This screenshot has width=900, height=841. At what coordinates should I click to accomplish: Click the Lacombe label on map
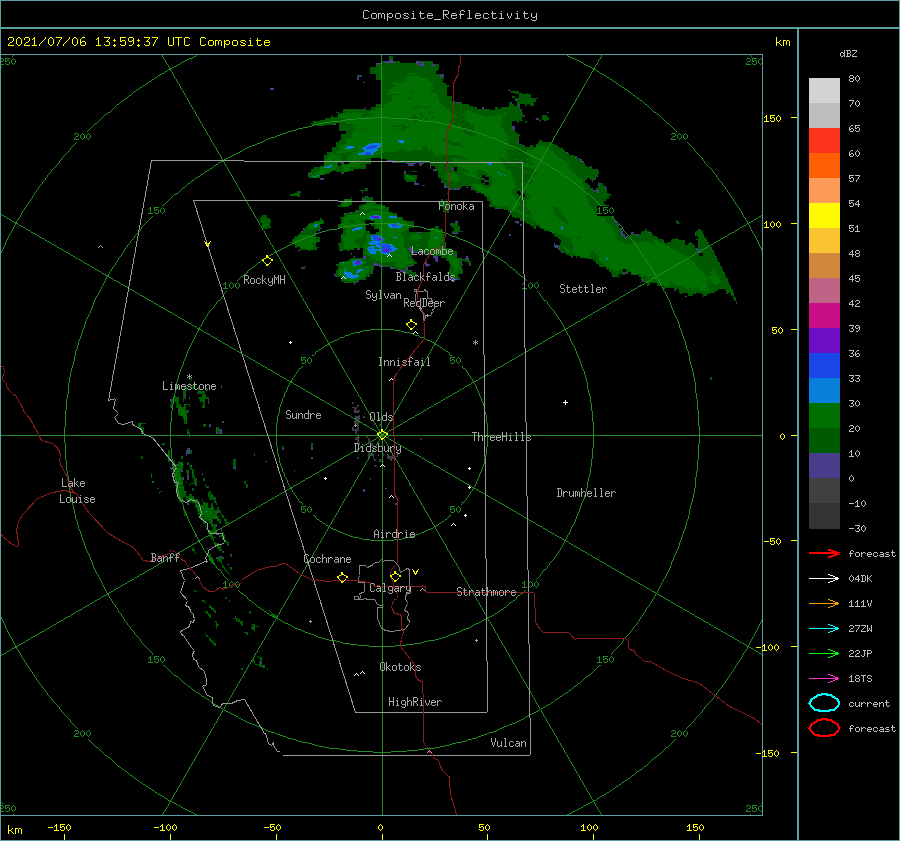point(432,251)
